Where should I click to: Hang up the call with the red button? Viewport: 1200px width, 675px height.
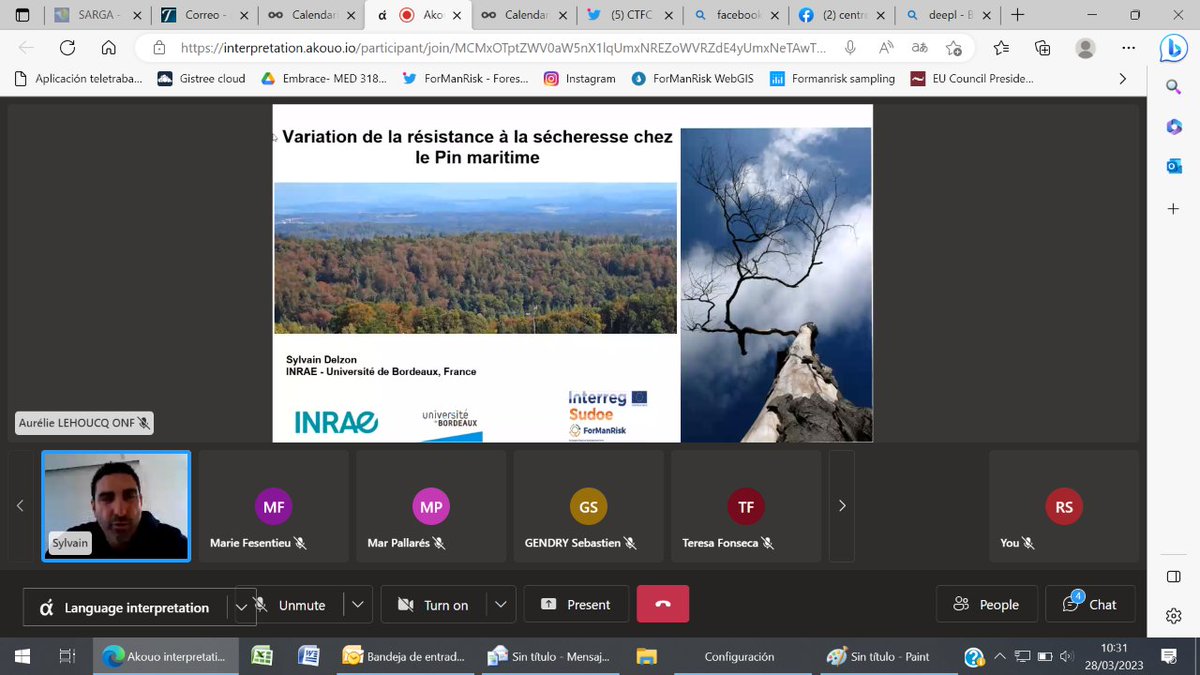click(x=663, y=604)
